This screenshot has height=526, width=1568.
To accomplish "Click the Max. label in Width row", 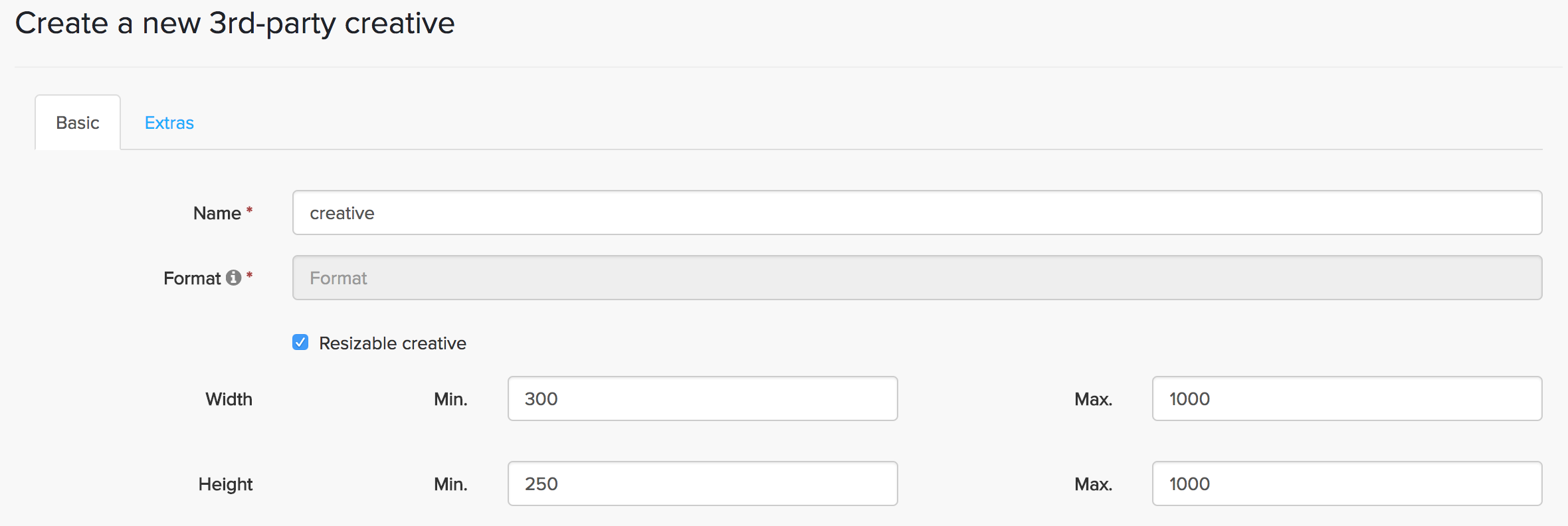I will (x=1093, y=399).
